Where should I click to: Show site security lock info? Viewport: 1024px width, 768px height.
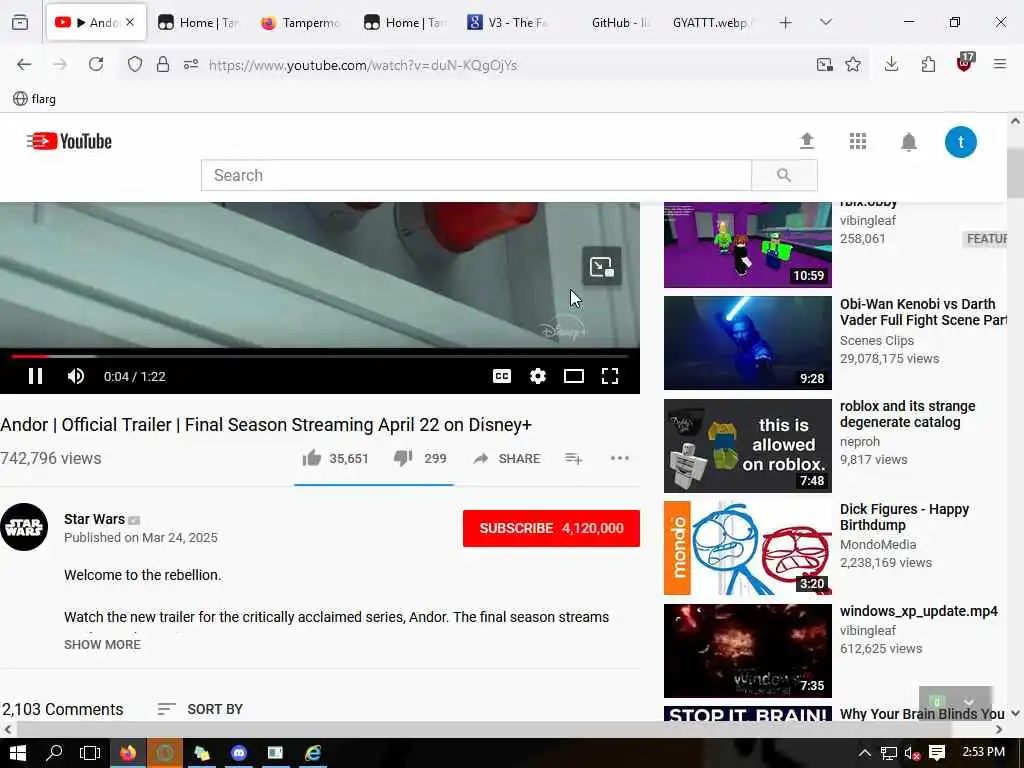163,64
